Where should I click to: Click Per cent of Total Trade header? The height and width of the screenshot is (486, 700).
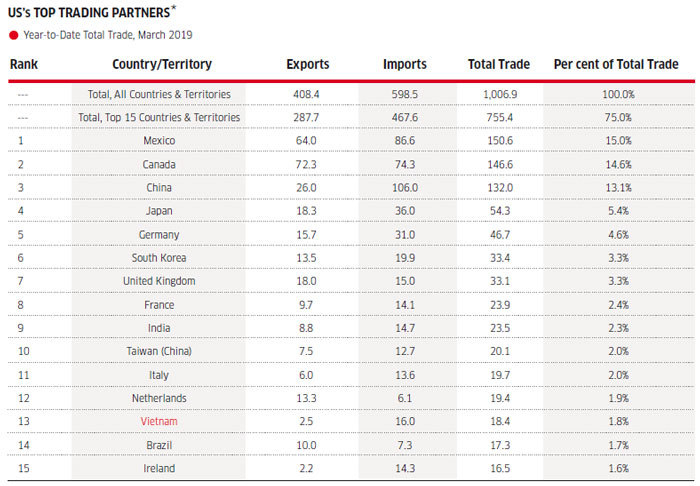point(615,65)
